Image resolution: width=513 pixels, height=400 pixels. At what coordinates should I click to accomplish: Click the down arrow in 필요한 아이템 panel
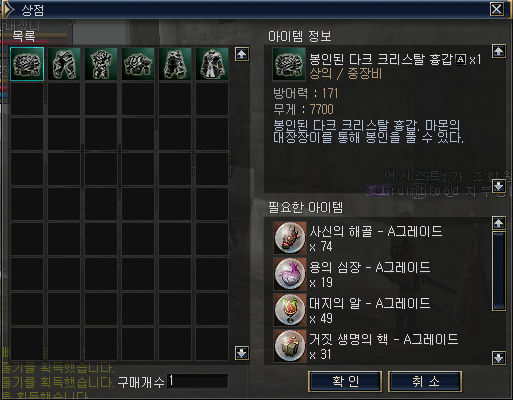(499, 358)
